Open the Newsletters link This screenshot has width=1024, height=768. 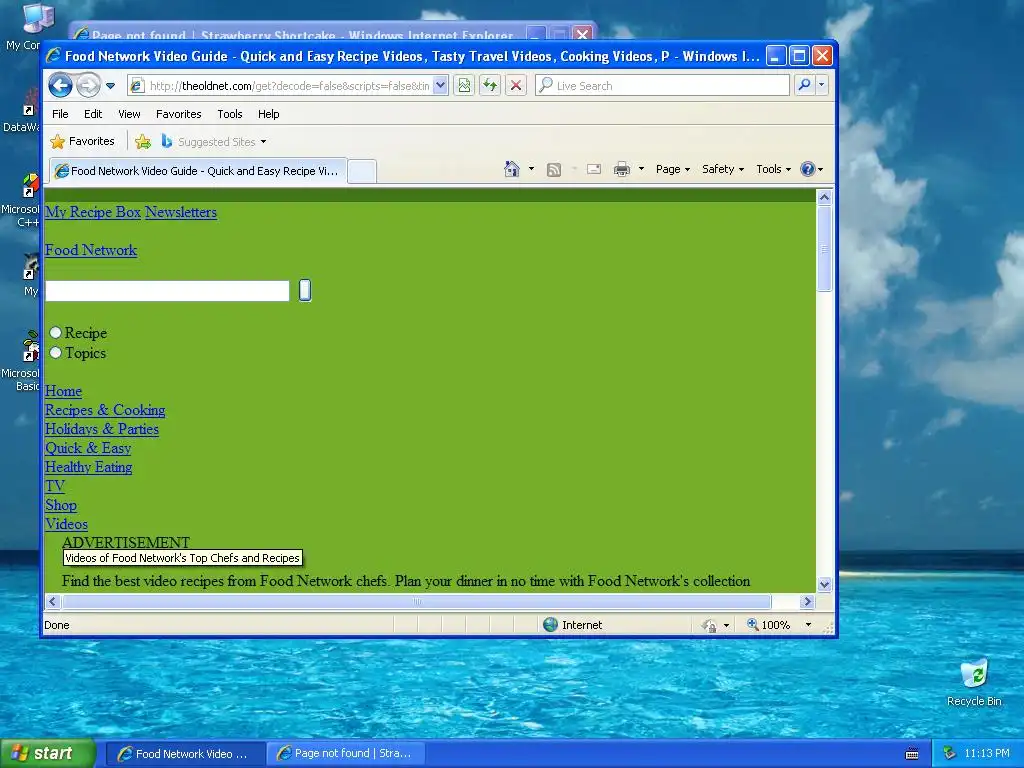point(181,212)
